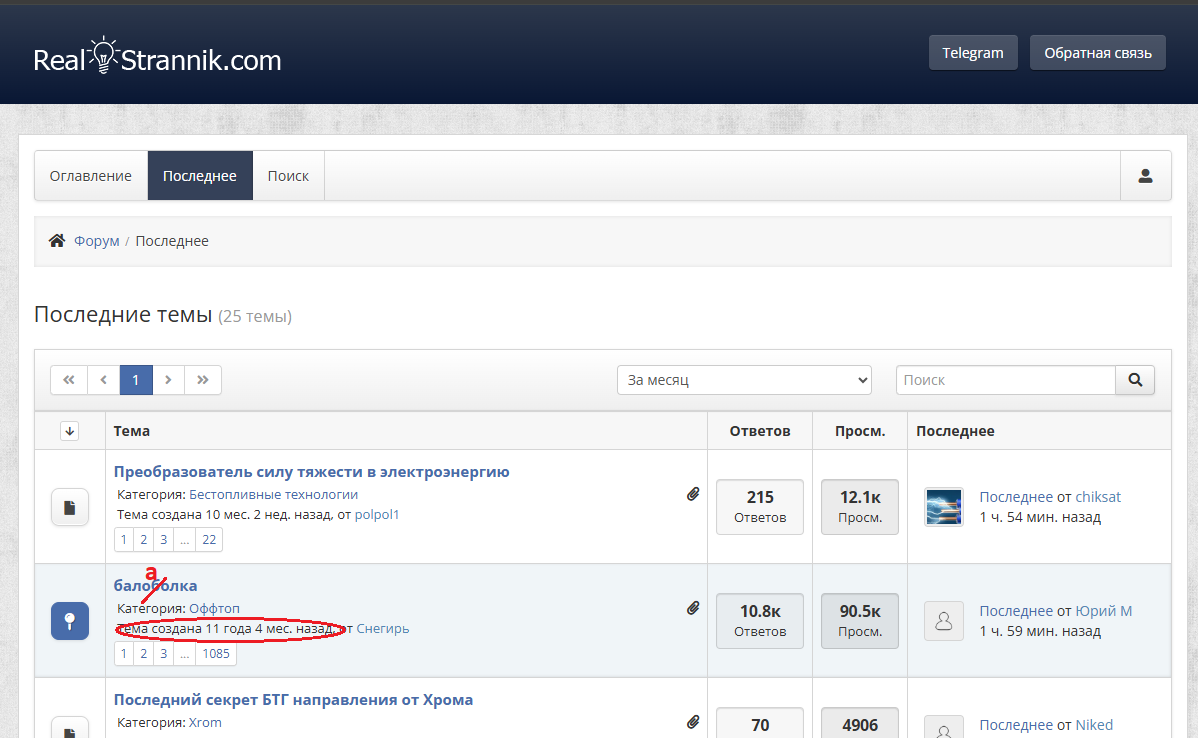
Task: Open the Бестопливные технологии category
Action: click(274, 494)
